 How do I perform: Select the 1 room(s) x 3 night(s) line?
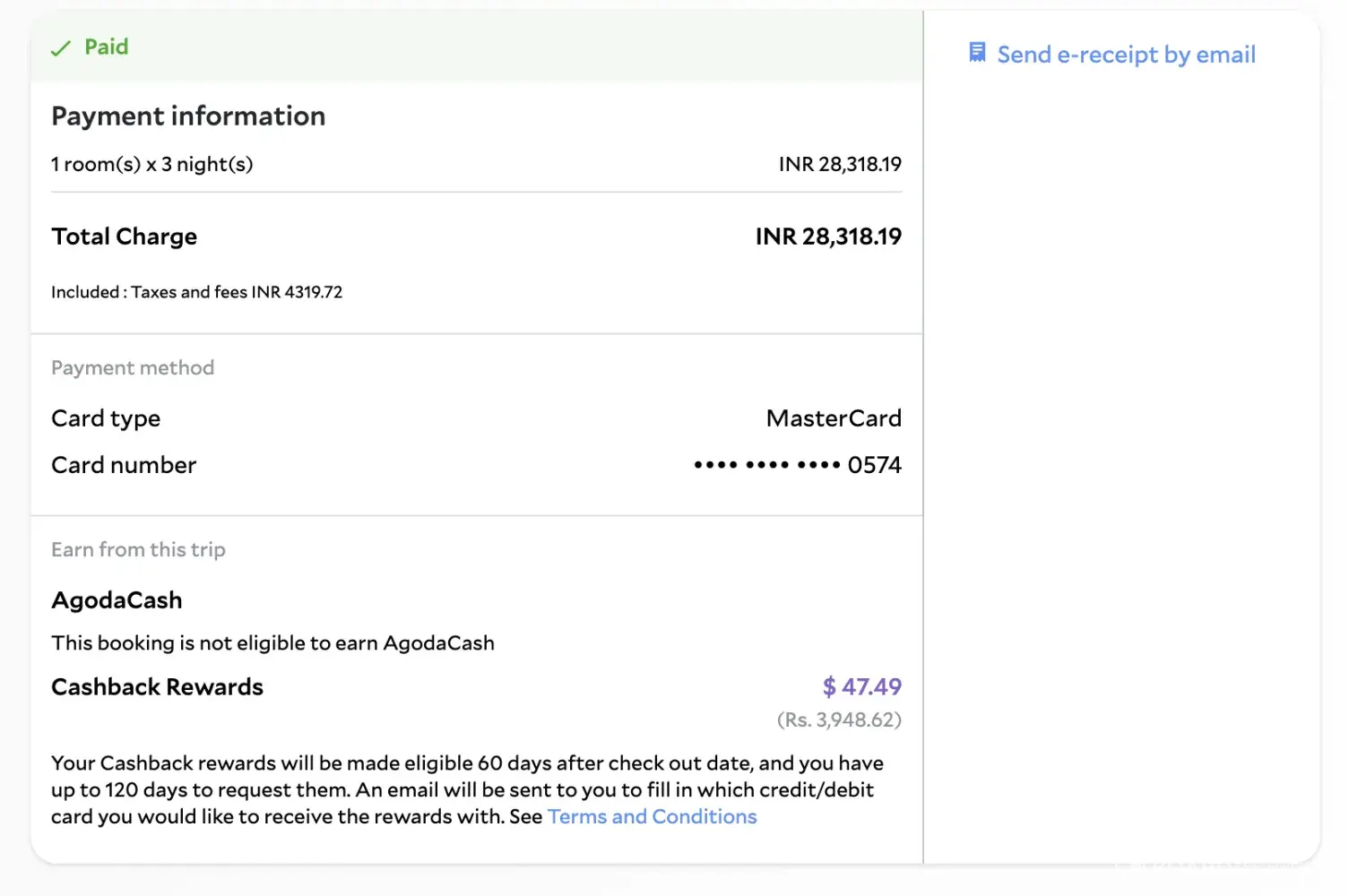[x=152, y=165]
